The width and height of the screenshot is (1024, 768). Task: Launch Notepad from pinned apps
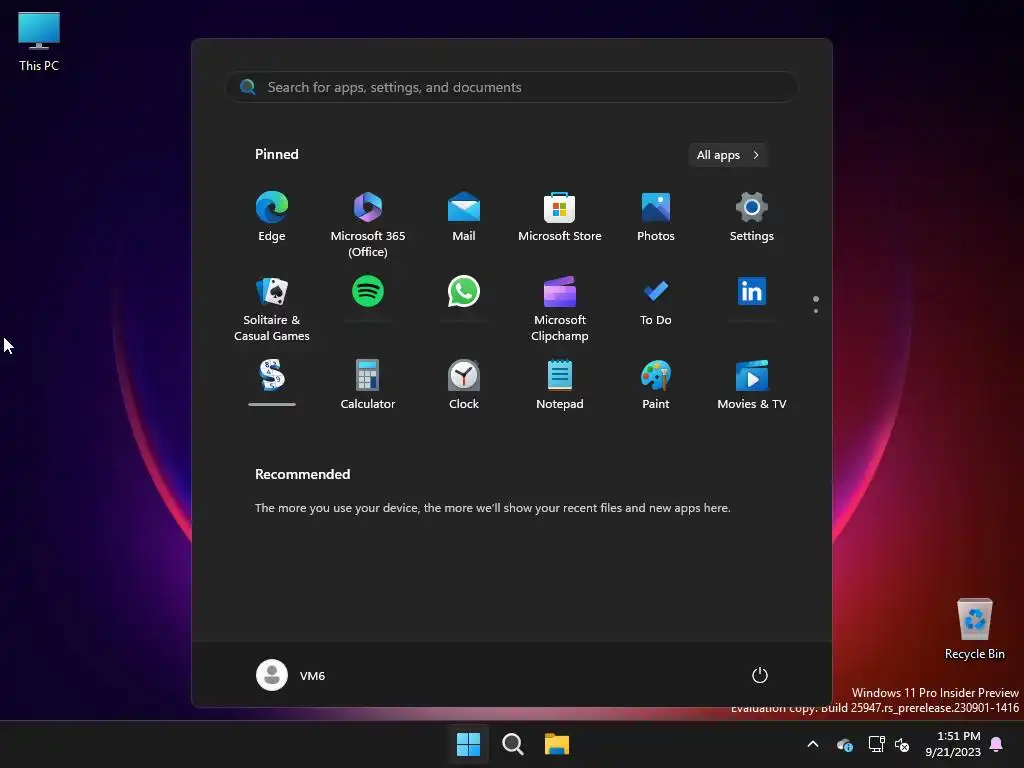coord(560,385)
